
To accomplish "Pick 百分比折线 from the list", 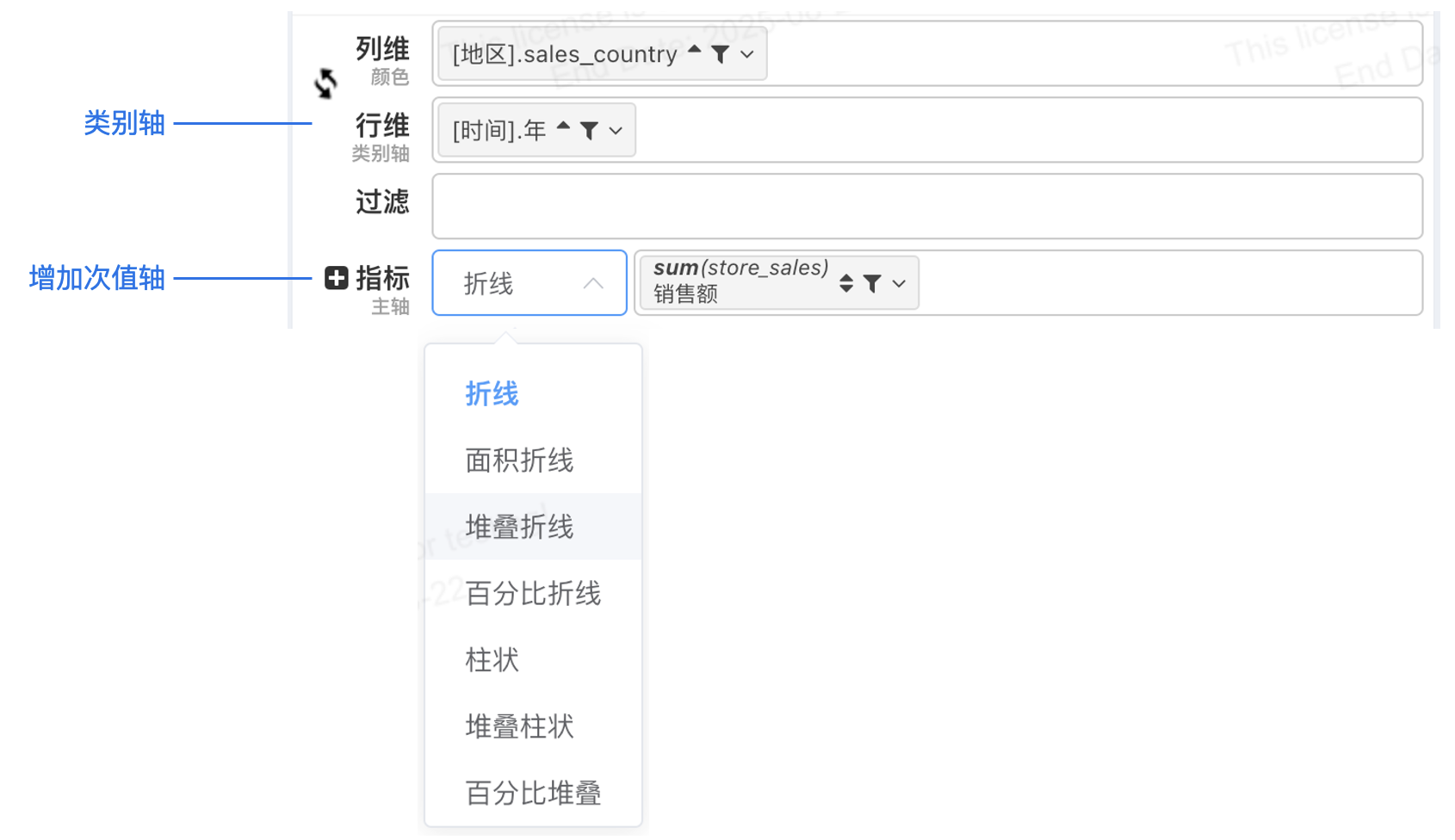I will tap(533, 593).
